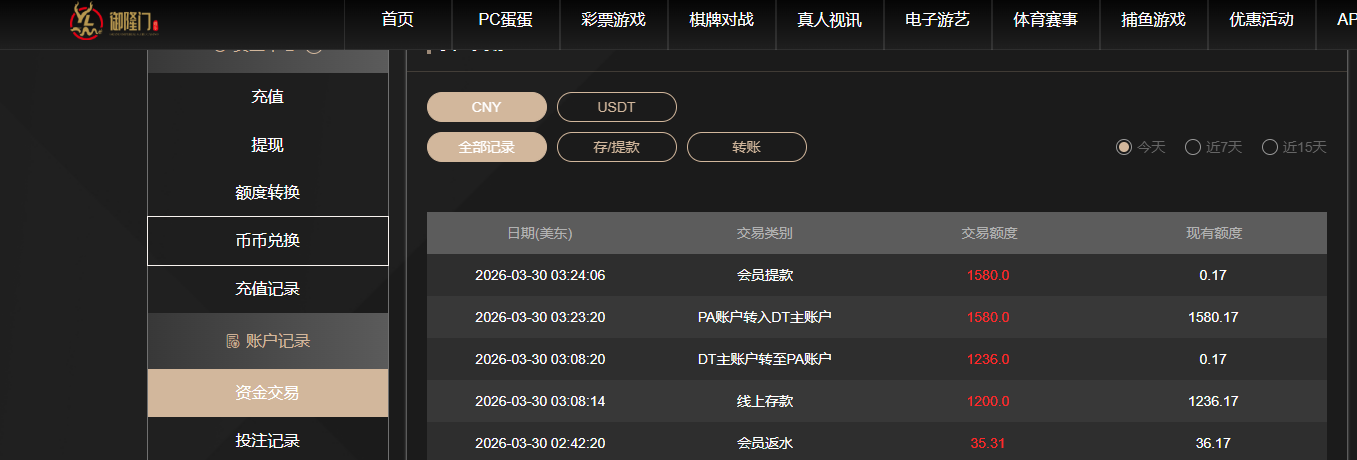Screen dimensions: 1357x460
Task: Open the PC蛋蛋 menu item
Action: click(x=506, y=19)
